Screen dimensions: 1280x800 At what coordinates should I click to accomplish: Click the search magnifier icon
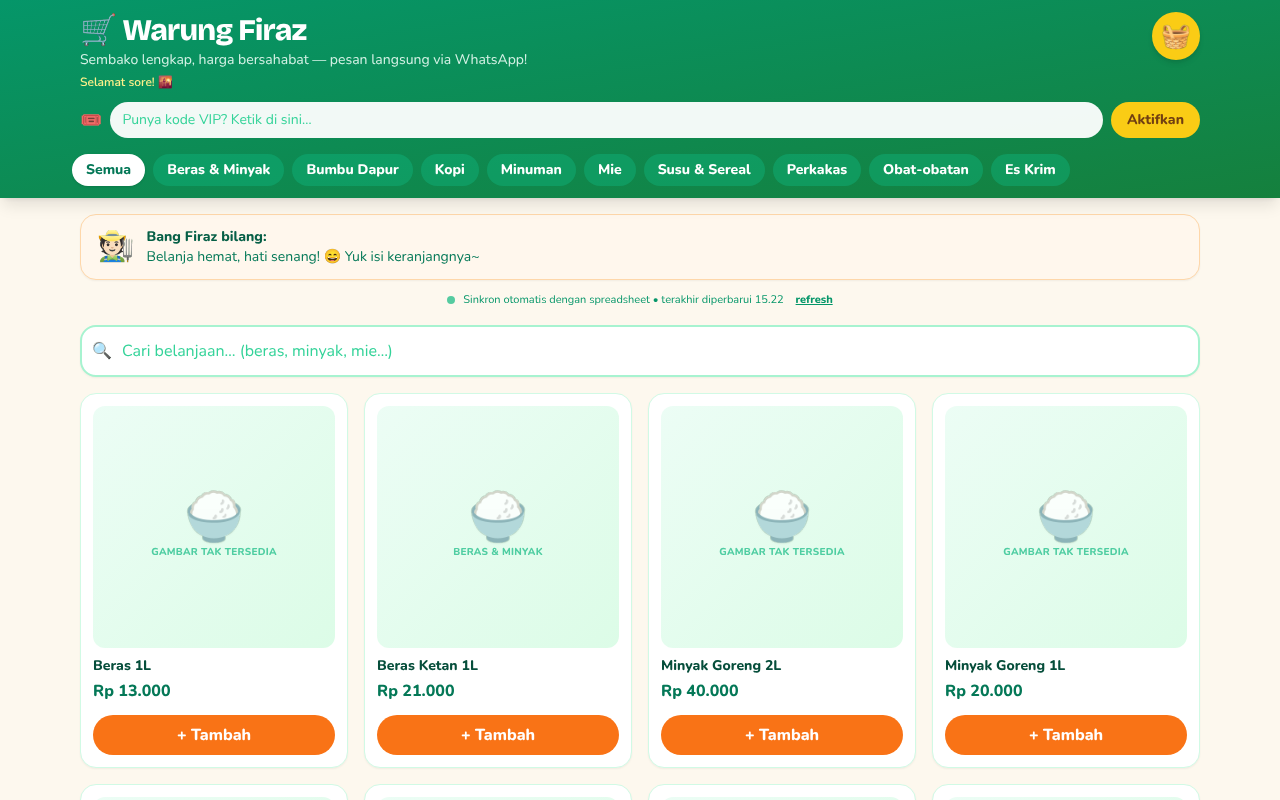(102, 351)
